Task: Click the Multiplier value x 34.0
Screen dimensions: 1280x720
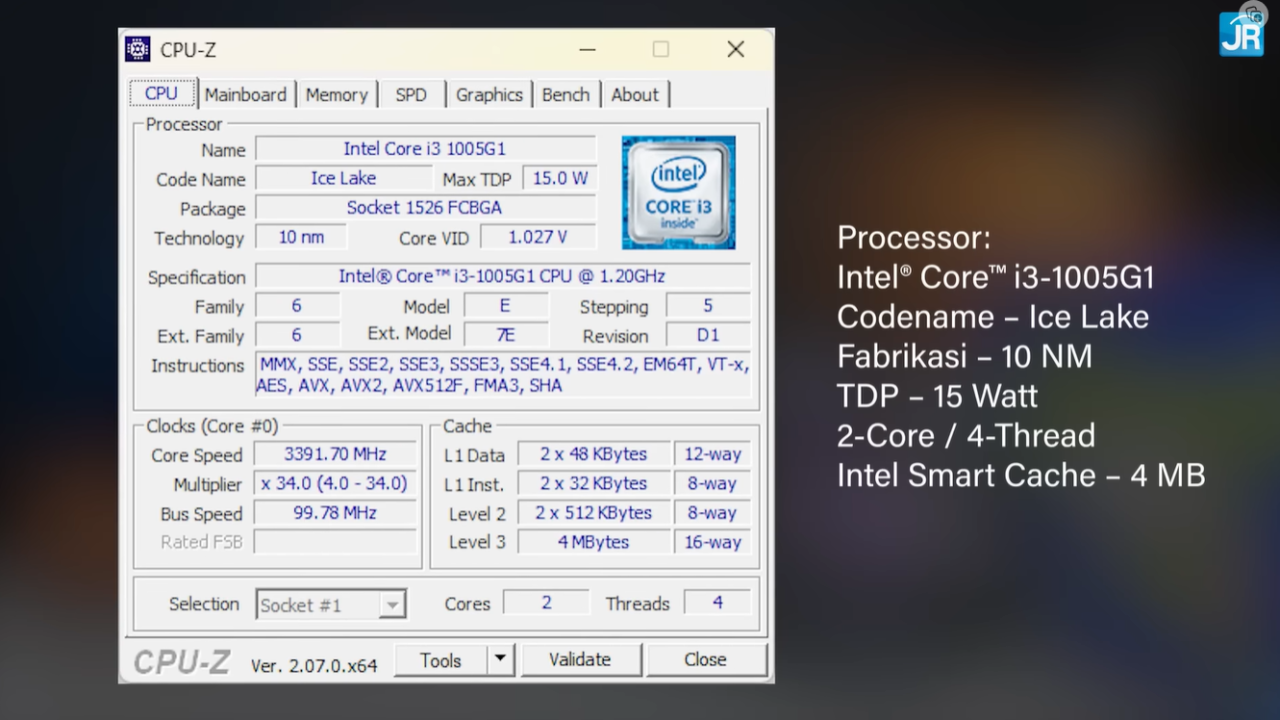Action: point(335,484)
